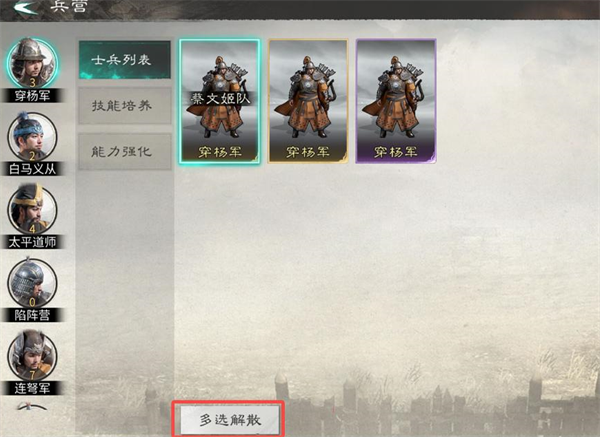Image resolution: width=600 pixels, height=437 pixels.
Task: Select the 太平道师 portrait icon
Action: (32, 209)
